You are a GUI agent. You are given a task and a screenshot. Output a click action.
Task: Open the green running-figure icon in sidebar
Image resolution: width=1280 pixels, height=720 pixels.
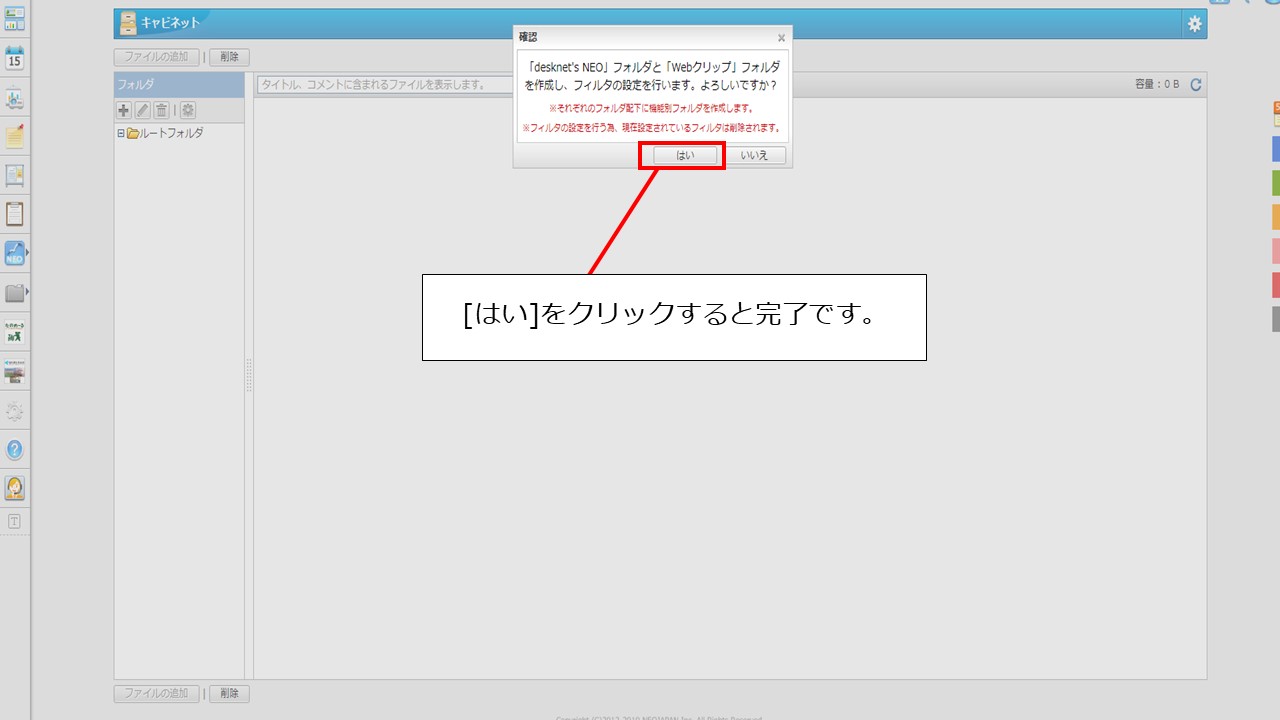coord(15,332)
